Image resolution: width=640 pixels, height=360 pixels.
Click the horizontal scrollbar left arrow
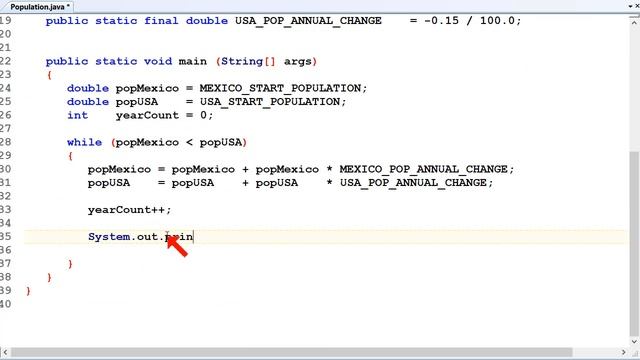click(5, 352)
